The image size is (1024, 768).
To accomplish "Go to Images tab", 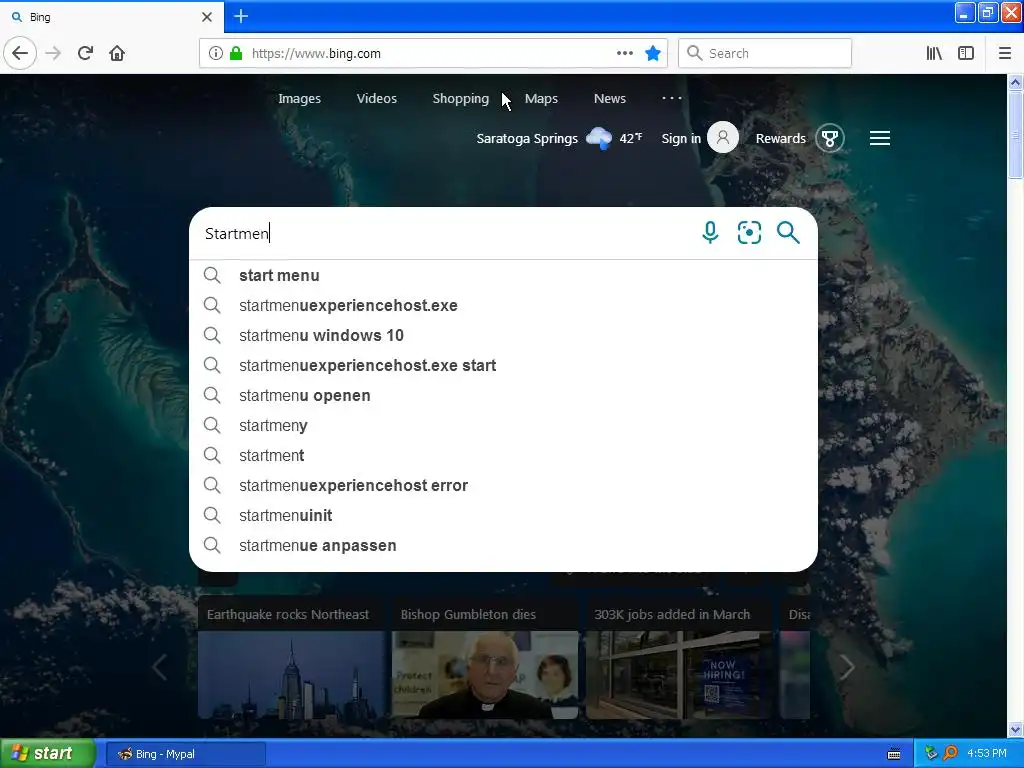I will pos(299,99).
